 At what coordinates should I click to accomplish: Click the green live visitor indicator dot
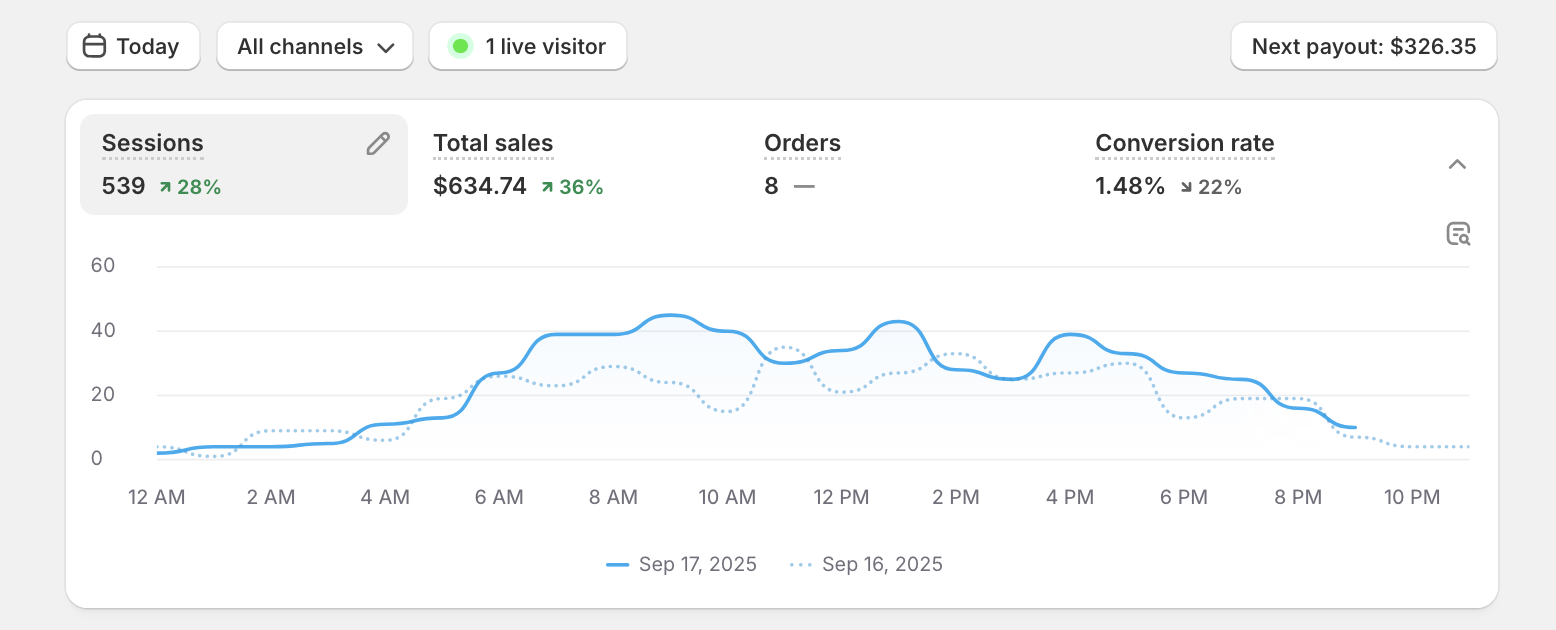460,46
